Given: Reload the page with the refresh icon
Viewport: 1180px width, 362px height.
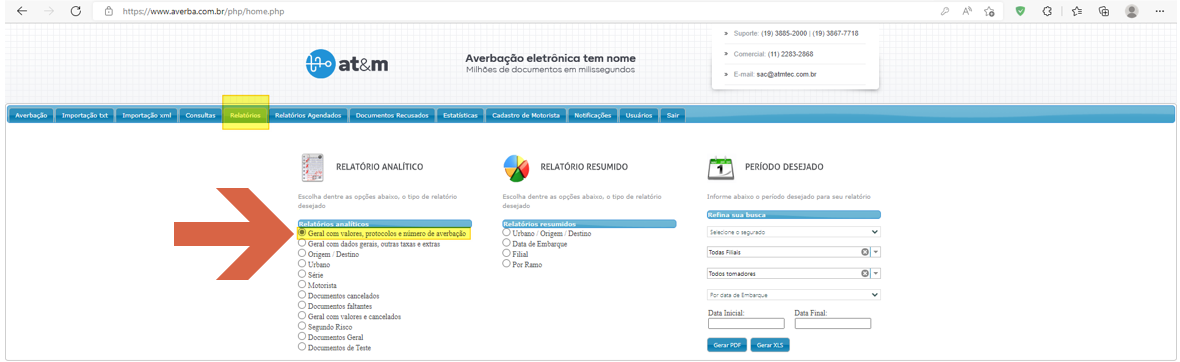Looking at the screenshot, I should [x=75, y=11].
